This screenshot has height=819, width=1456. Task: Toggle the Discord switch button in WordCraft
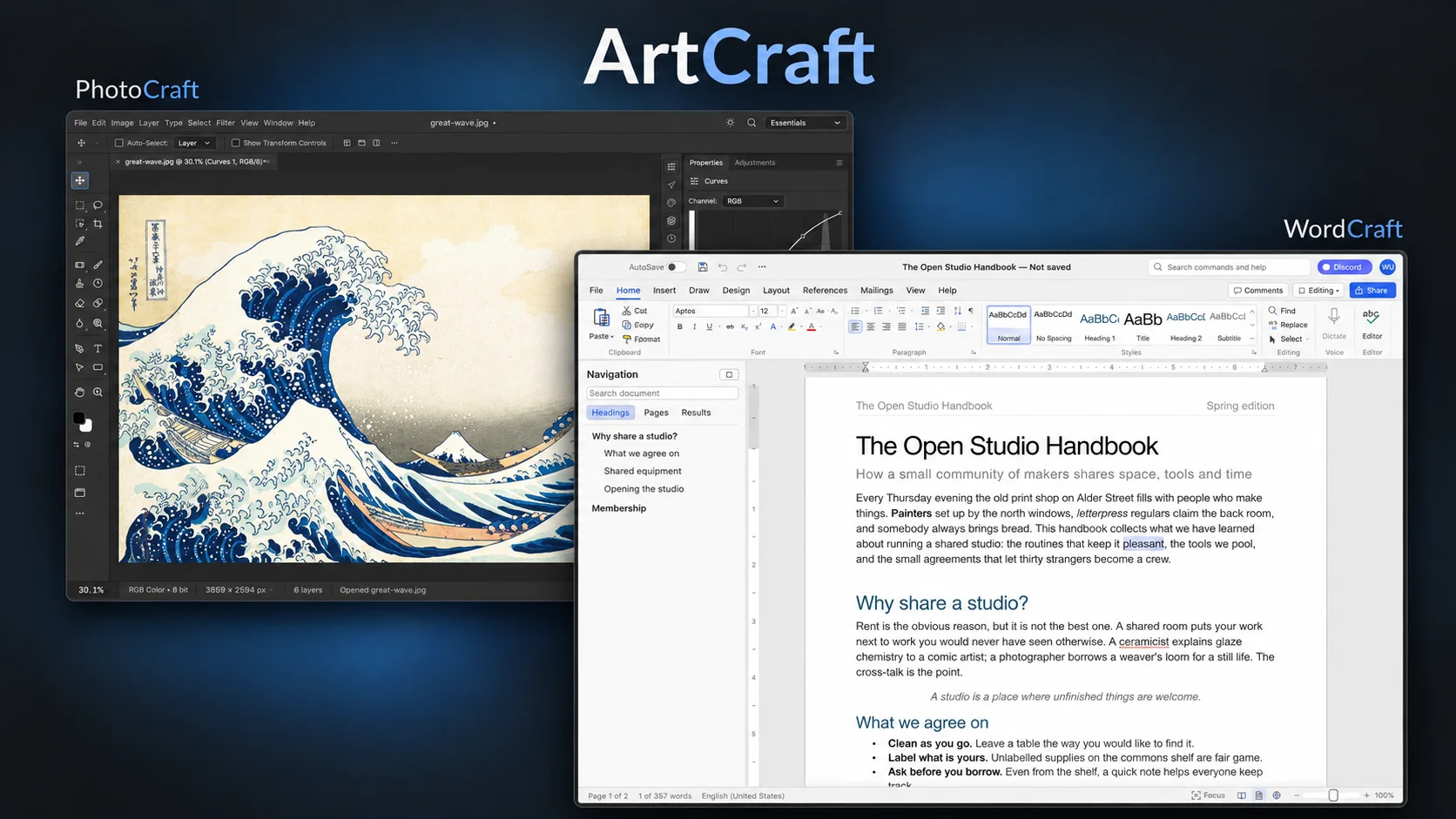[1345, 267]
